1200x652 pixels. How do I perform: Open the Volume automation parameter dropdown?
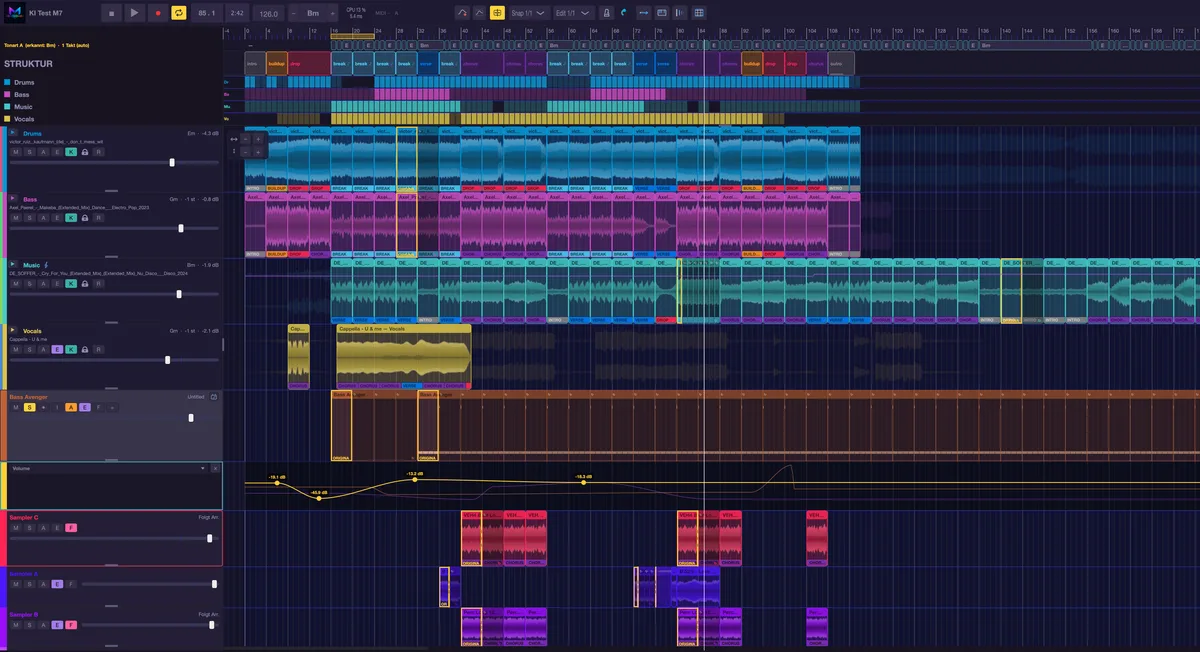[x=108, y=467]
